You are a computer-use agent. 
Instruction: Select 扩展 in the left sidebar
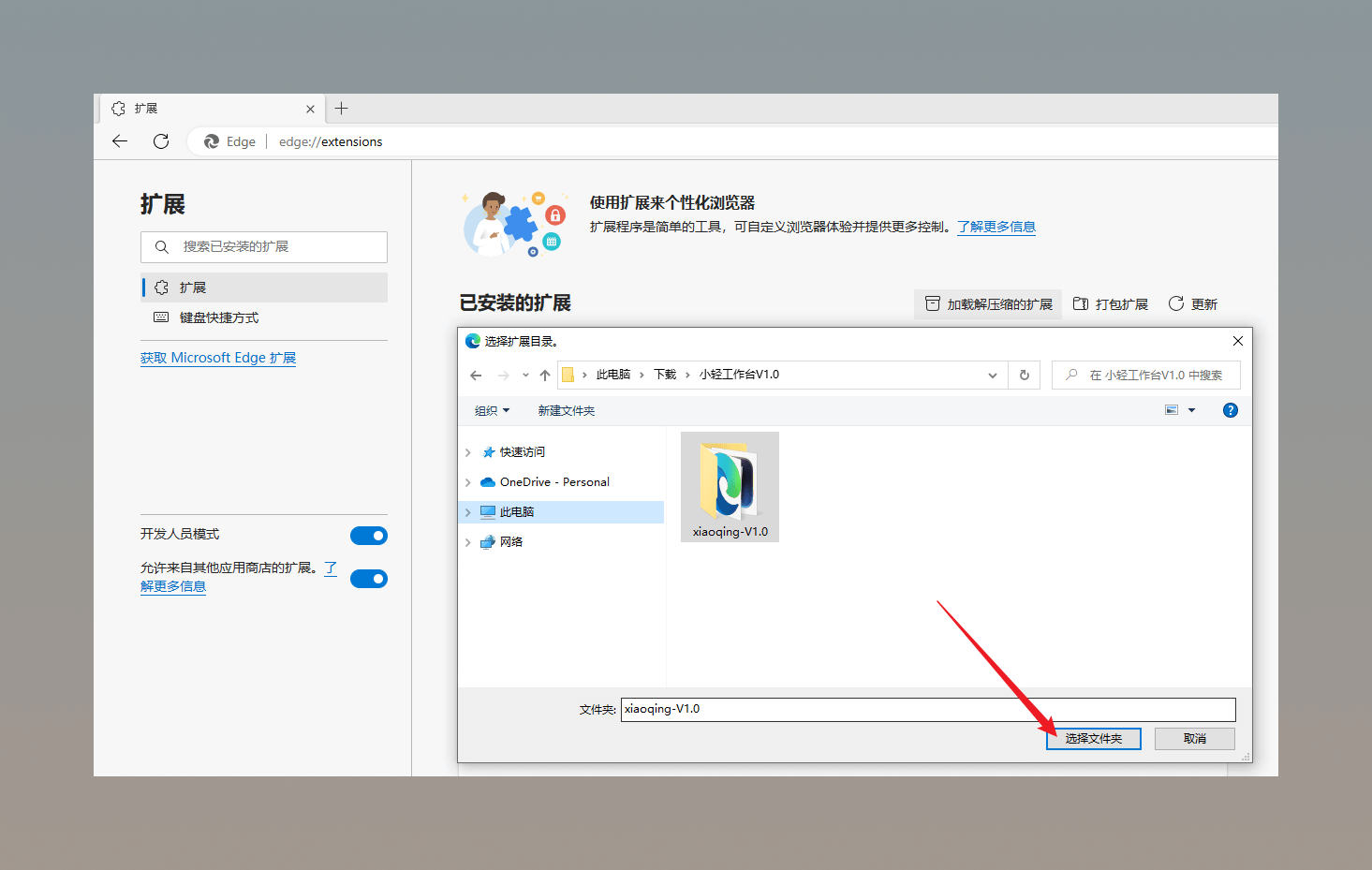pos(264,288)
